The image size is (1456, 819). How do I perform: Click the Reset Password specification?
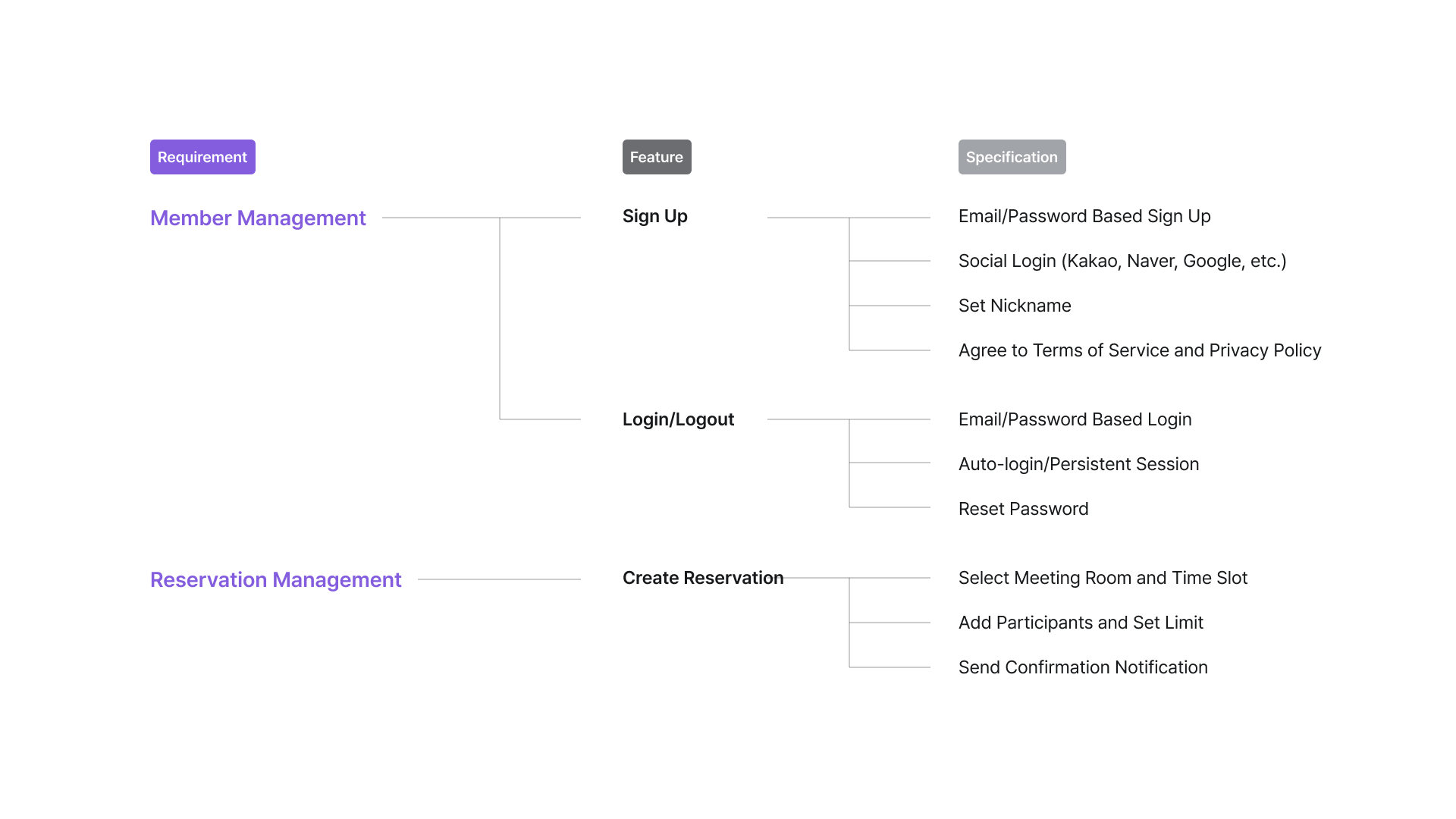[x=1023, y=510]
